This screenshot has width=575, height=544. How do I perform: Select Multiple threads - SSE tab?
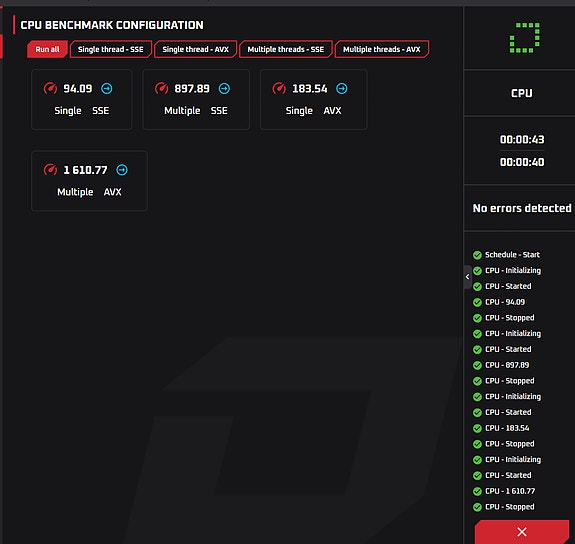click(286, 49)
